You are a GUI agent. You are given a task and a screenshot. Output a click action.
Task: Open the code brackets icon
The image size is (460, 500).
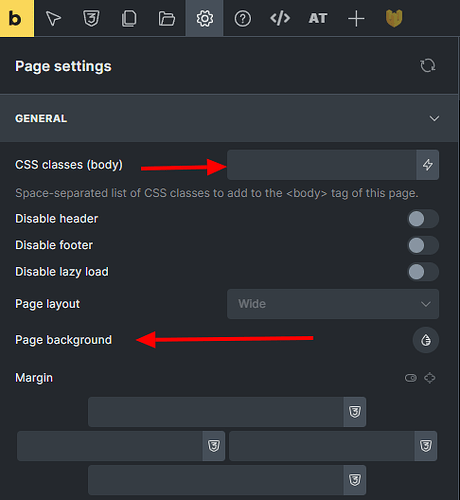(x=280, y=18)
